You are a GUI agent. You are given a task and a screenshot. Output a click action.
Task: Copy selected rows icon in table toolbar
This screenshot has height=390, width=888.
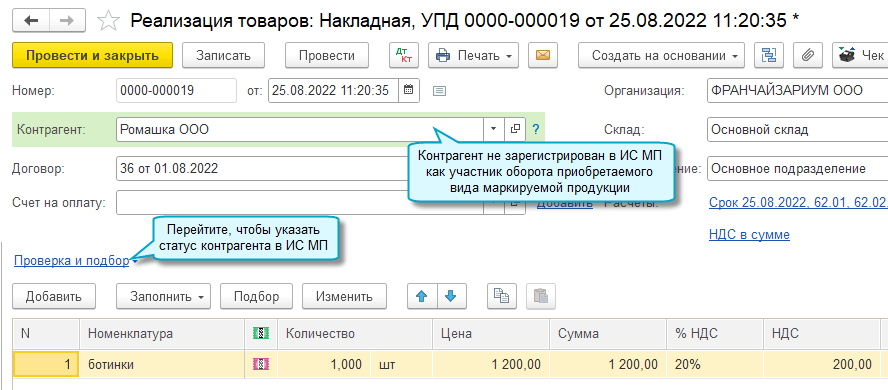[502, 296]
